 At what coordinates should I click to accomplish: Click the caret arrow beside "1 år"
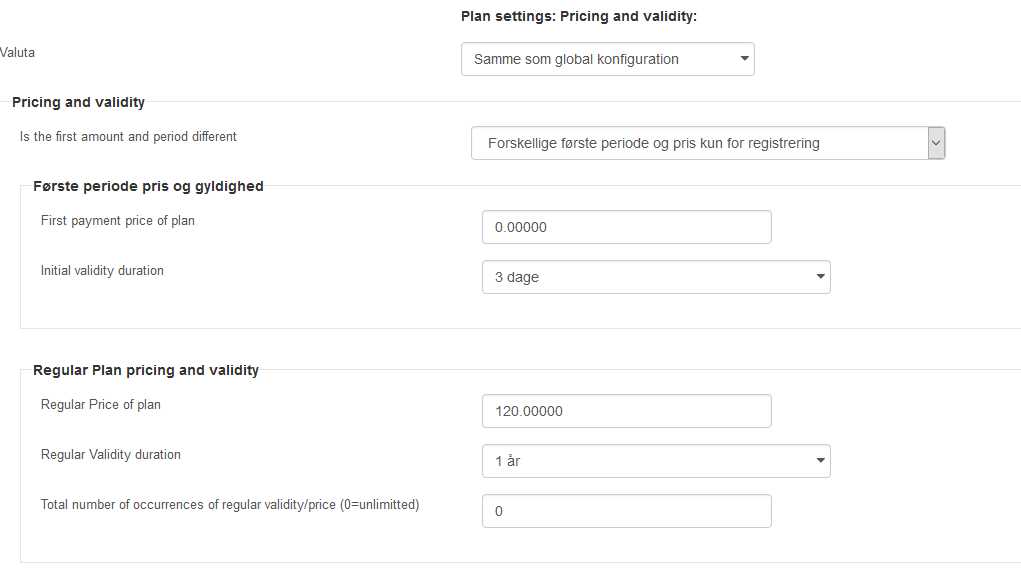click(x=820, y=460)
